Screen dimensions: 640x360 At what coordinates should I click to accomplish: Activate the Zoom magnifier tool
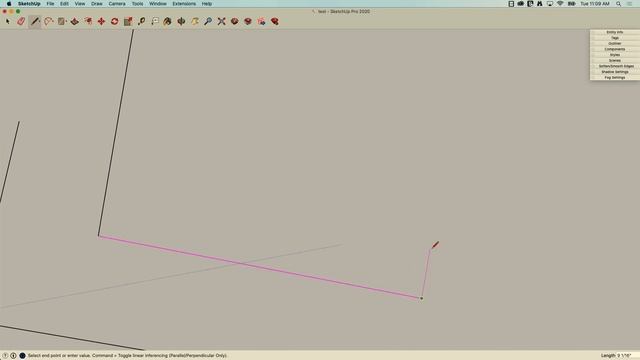pyautogui.click(x=208, y=21)
